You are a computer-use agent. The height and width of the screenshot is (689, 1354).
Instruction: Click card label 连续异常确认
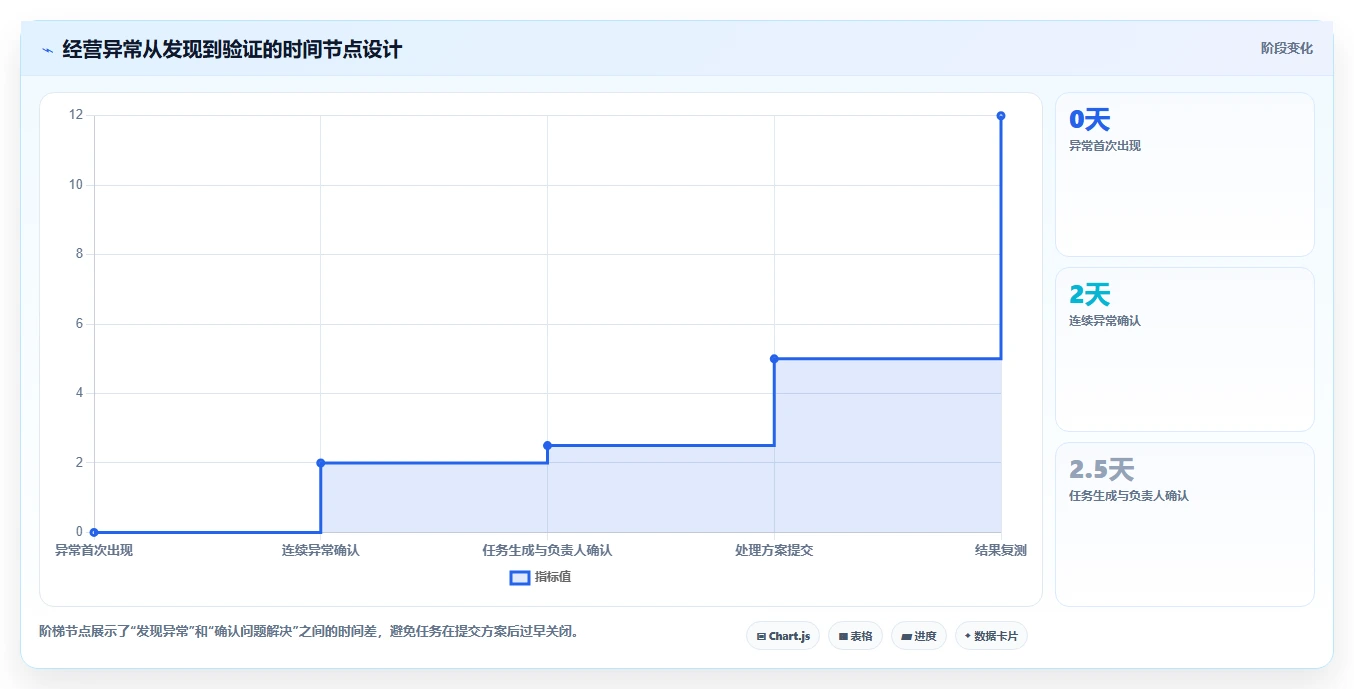click(x=1105, y=321)
